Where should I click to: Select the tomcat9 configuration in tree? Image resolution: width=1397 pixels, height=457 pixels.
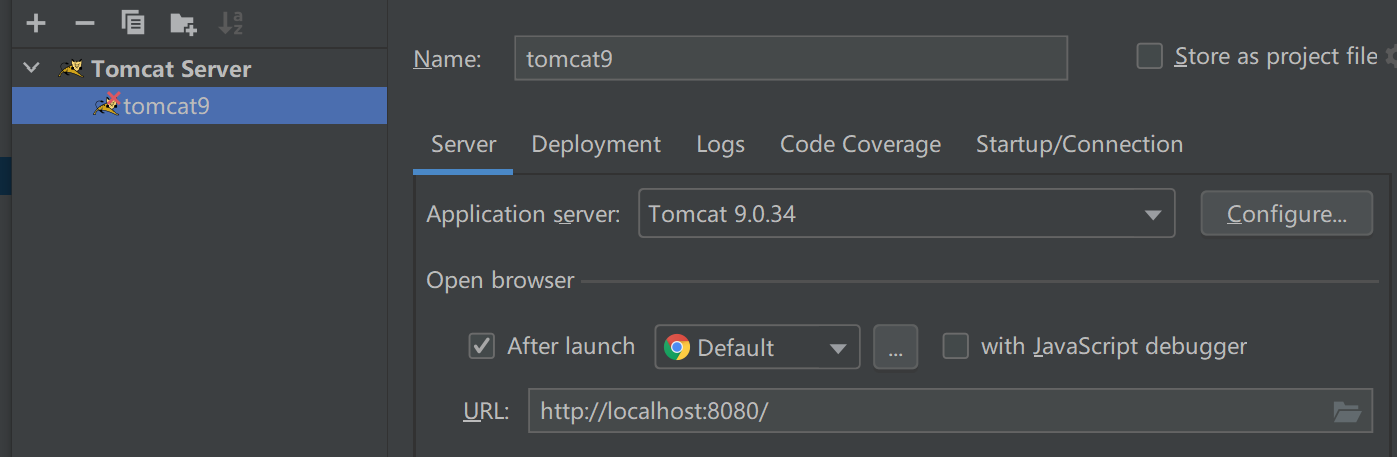coord(166,106)
